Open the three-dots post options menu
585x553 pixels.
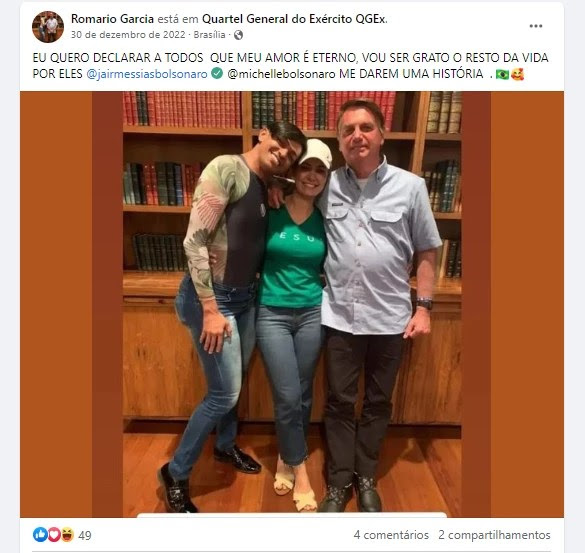point(535,26)
